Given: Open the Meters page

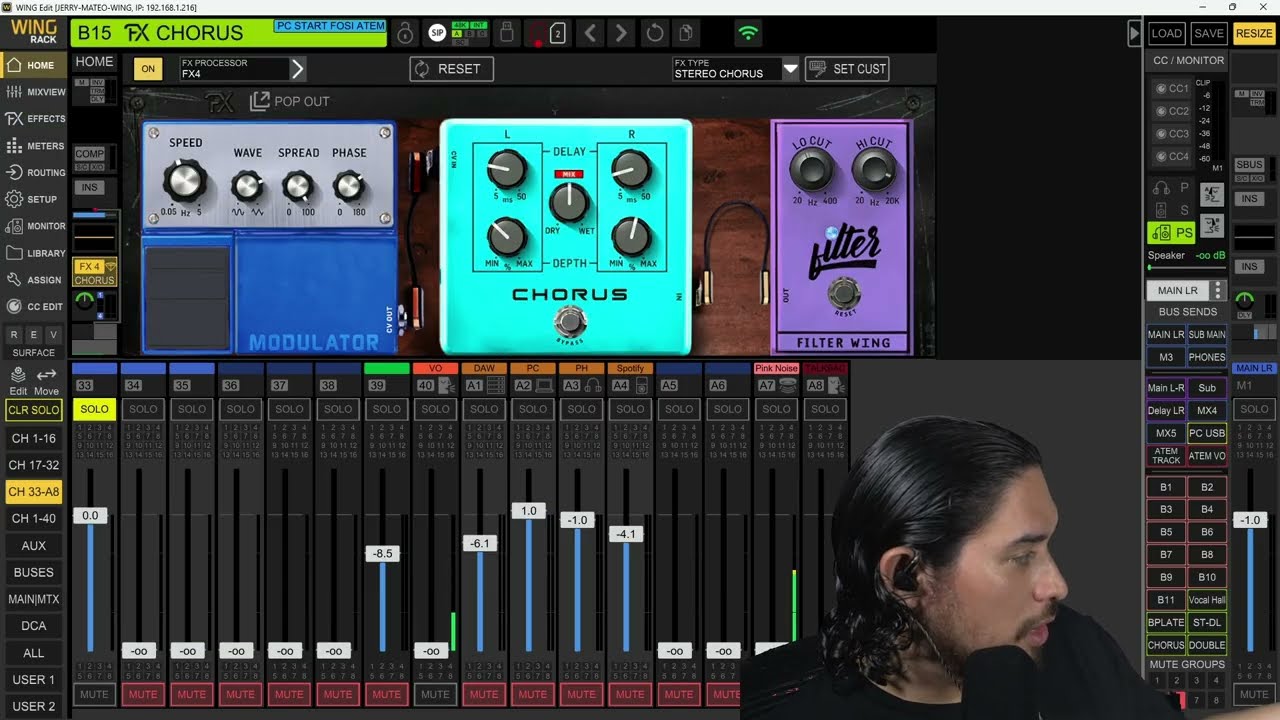Looking at the screenshot, I should coord(34,146).
